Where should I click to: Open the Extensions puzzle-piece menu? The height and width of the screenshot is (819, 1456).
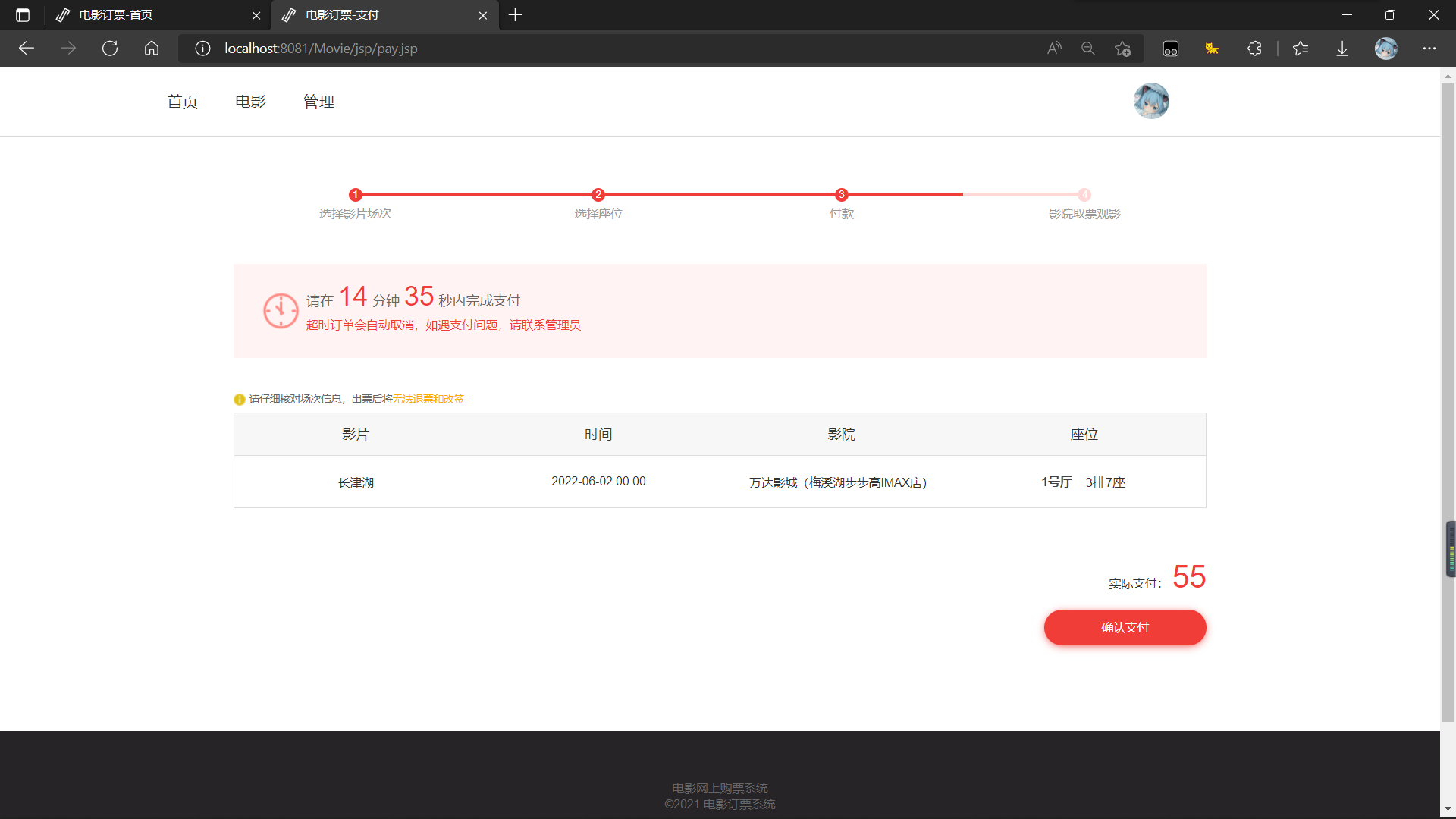point(1255,48)
